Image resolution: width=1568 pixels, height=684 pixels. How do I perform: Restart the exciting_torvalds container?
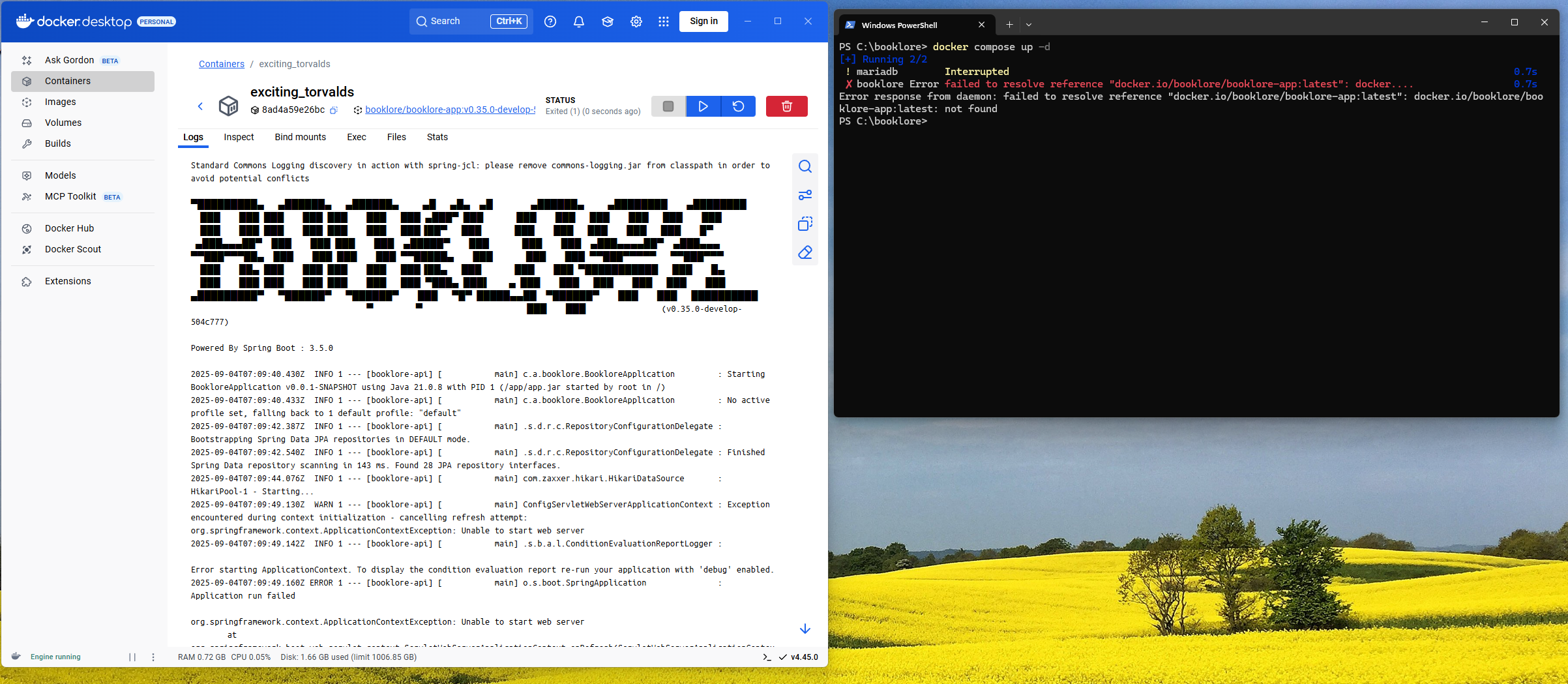739,106
